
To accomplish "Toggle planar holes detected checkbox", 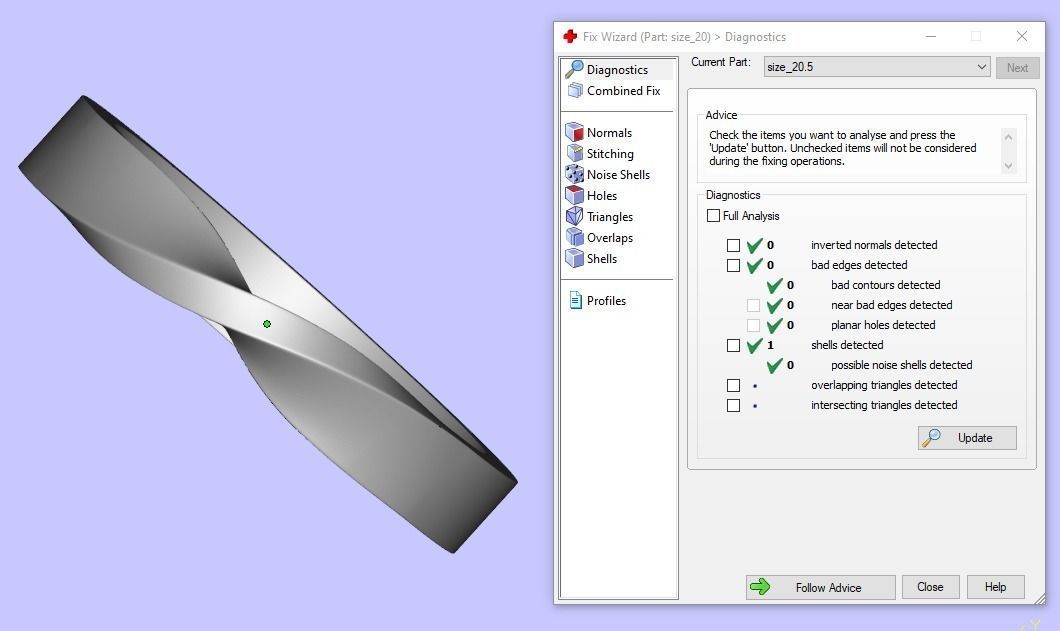I will point(753,325).
